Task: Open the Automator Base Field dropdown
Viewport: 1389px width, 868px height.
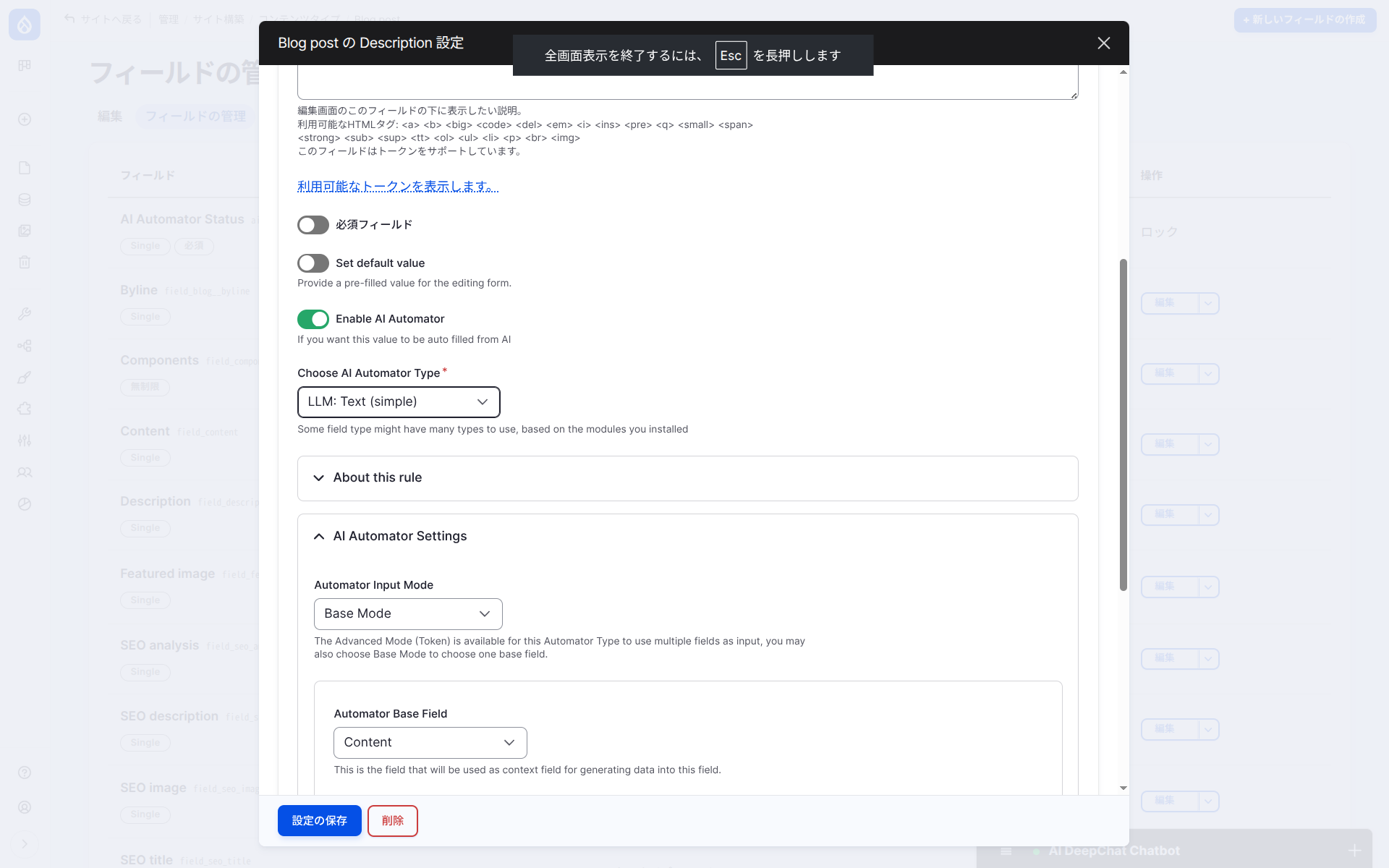Action: (x=430, y=743)
